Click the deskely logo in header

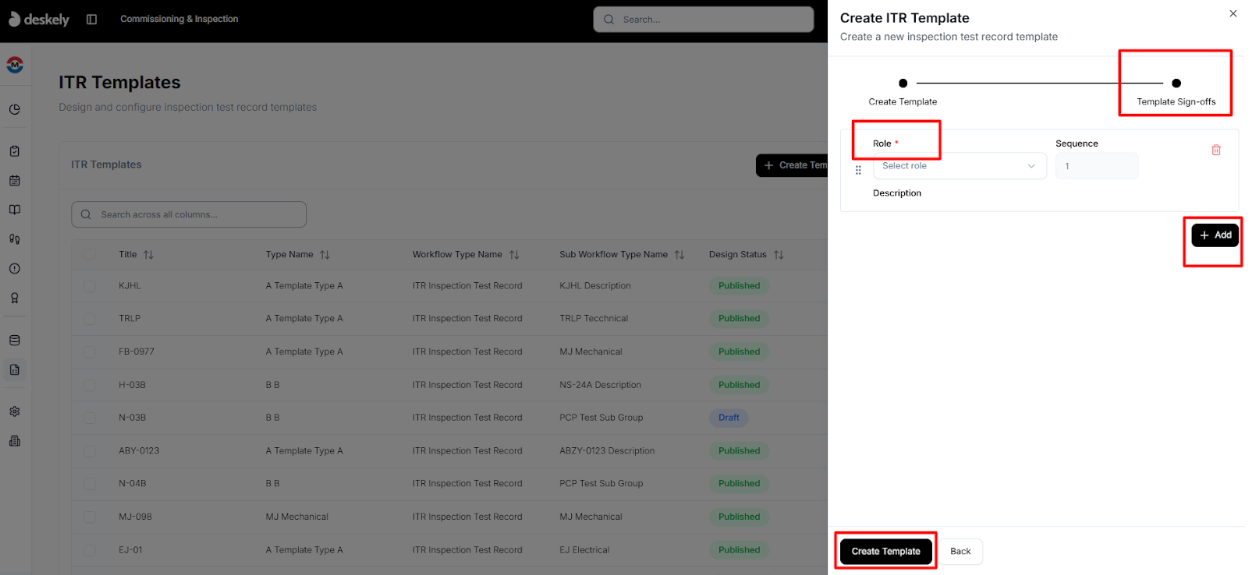click(39, 19)
